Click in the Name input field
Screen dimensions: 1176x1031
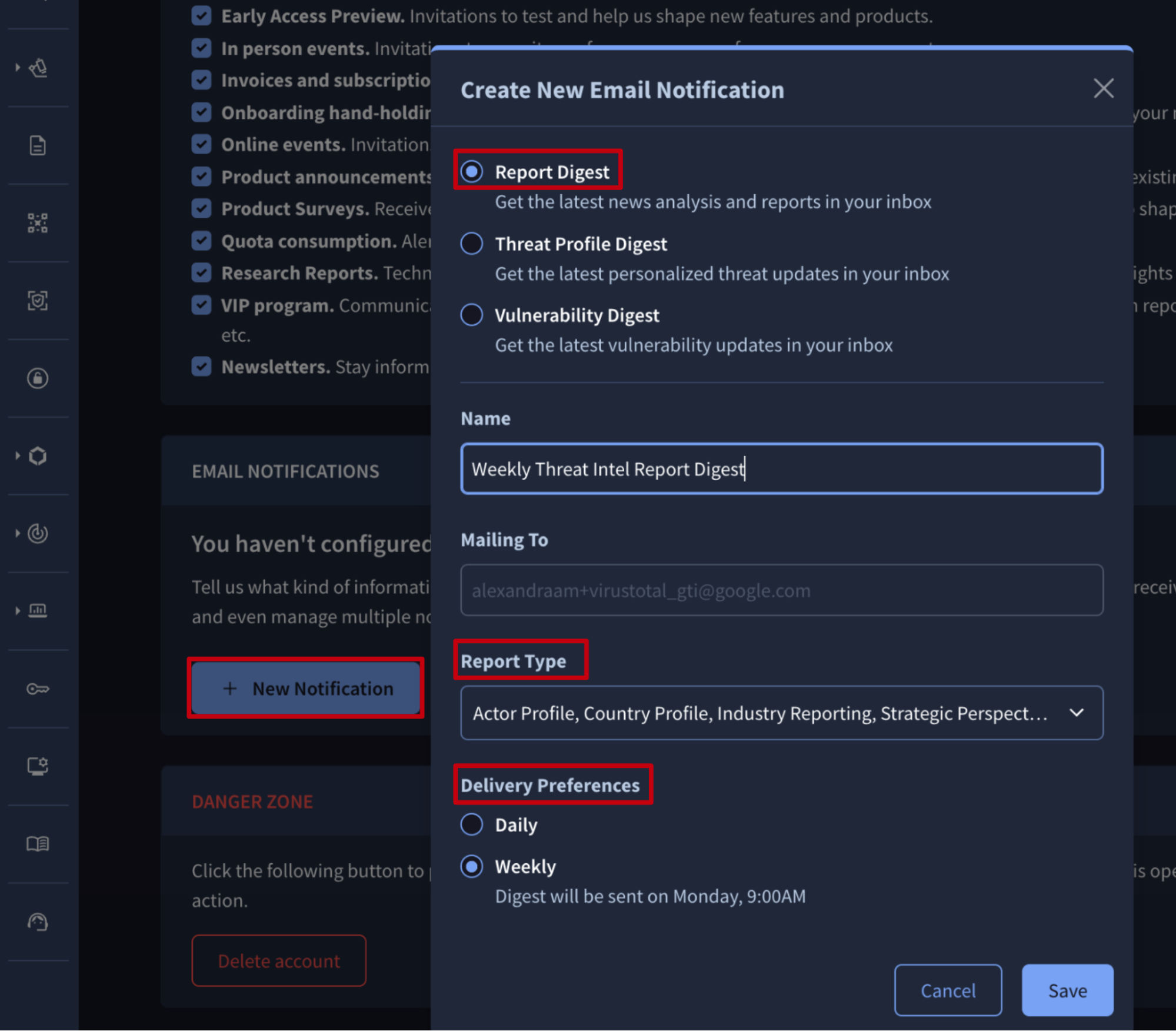pos(781,469)
